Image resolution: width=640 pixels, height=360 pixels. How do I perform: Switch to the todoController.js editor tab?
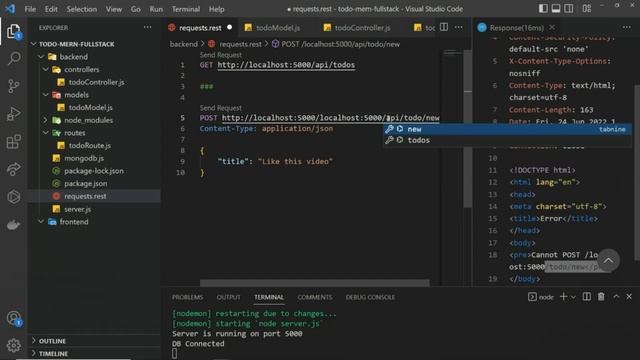[x=362, y=28]
